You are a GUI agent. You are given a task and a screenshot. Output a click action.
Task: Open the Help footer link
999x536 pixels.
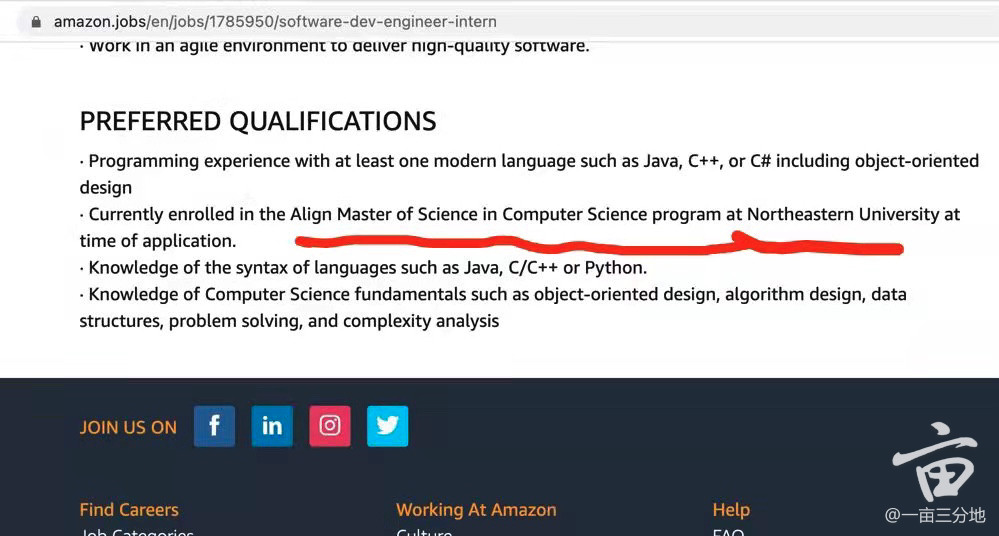point(731,510)
